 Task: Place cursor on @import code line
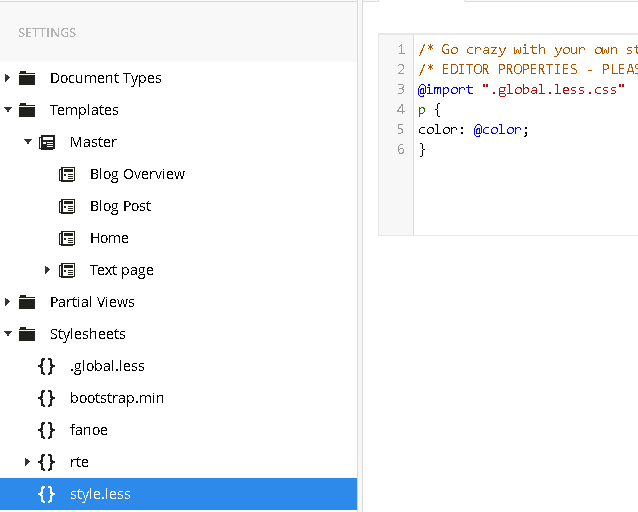(521, 90)
